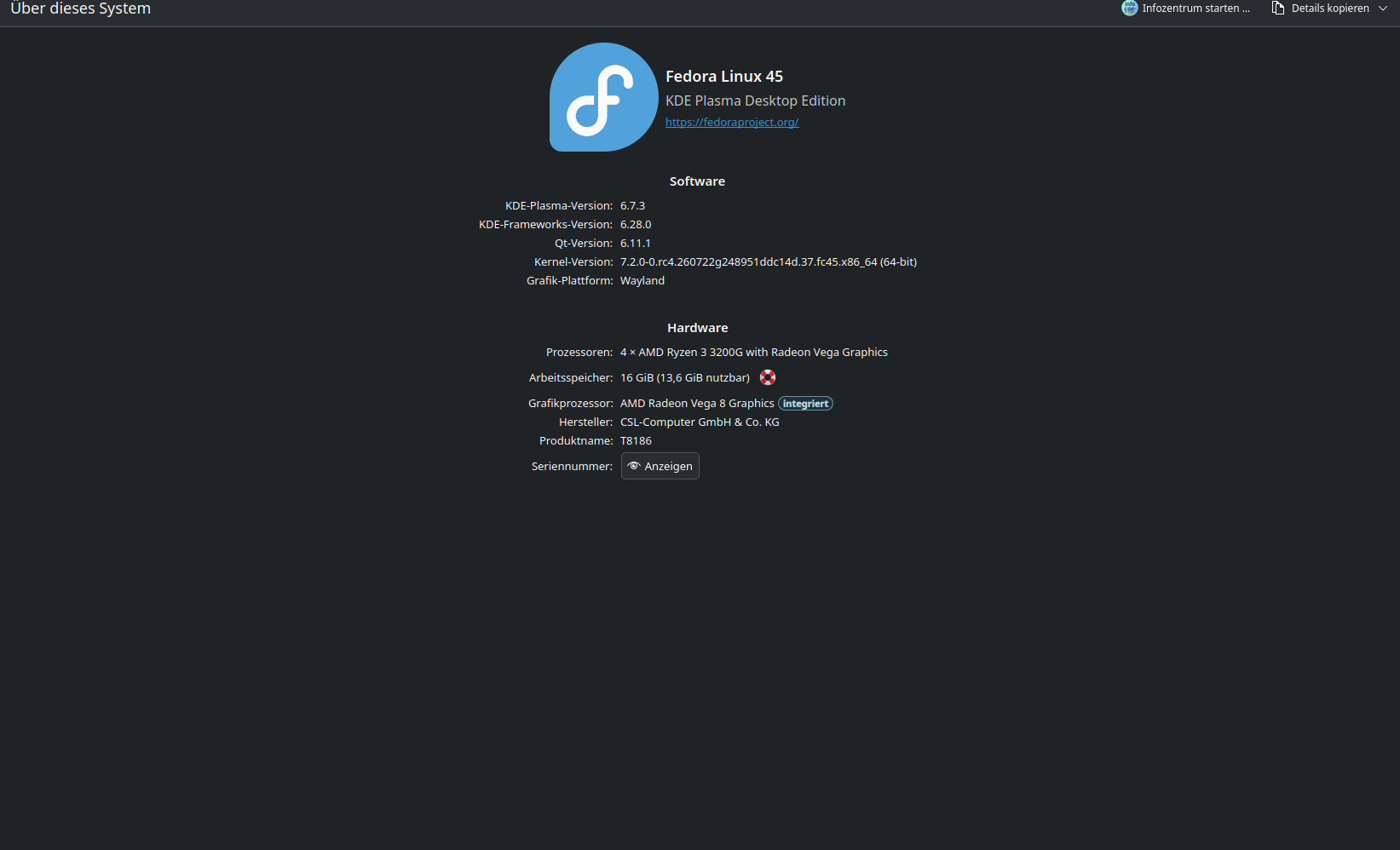The height and width of the screenshot is (850, 1400).
Task: Click AMD Radeon Vega 8 Graphics value
Action: click(697, 404)
